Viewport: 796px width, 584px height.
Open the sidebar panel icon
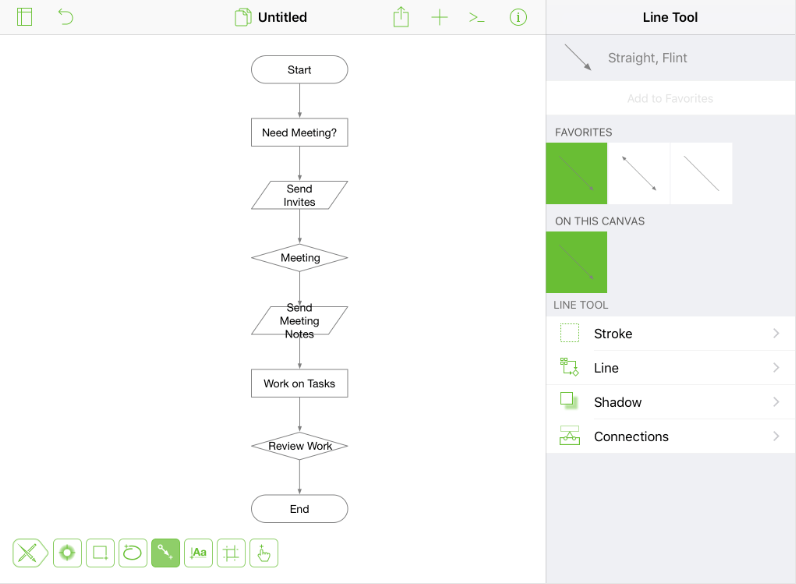pos(25,17)
